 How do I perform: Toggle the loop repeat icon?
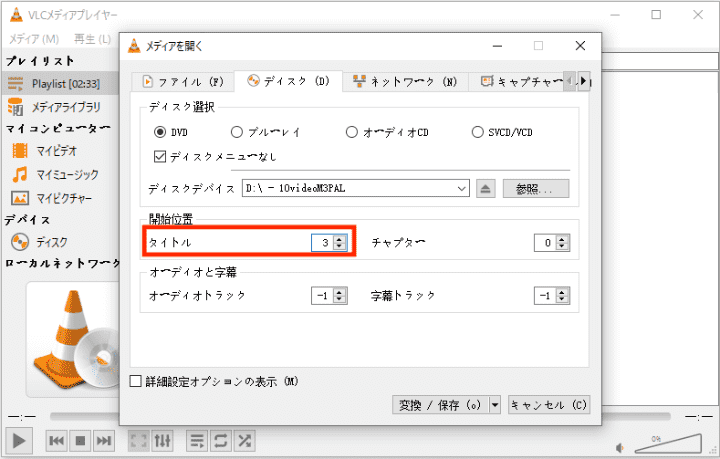pyautogui.click(x=221, y=441)
